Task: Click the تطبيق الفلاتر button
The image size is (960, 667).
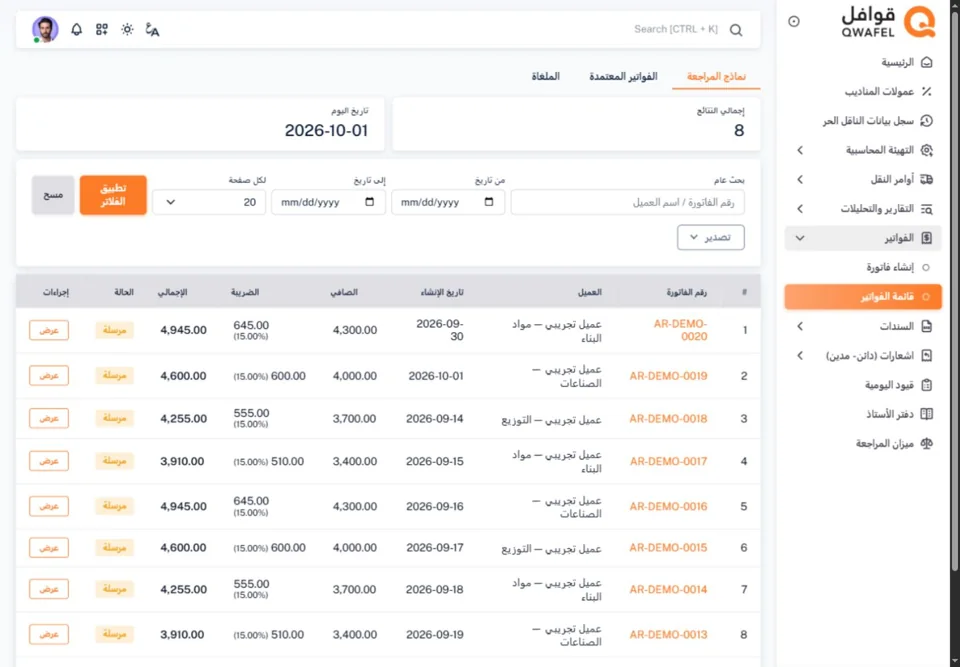Action: (113, 195)
